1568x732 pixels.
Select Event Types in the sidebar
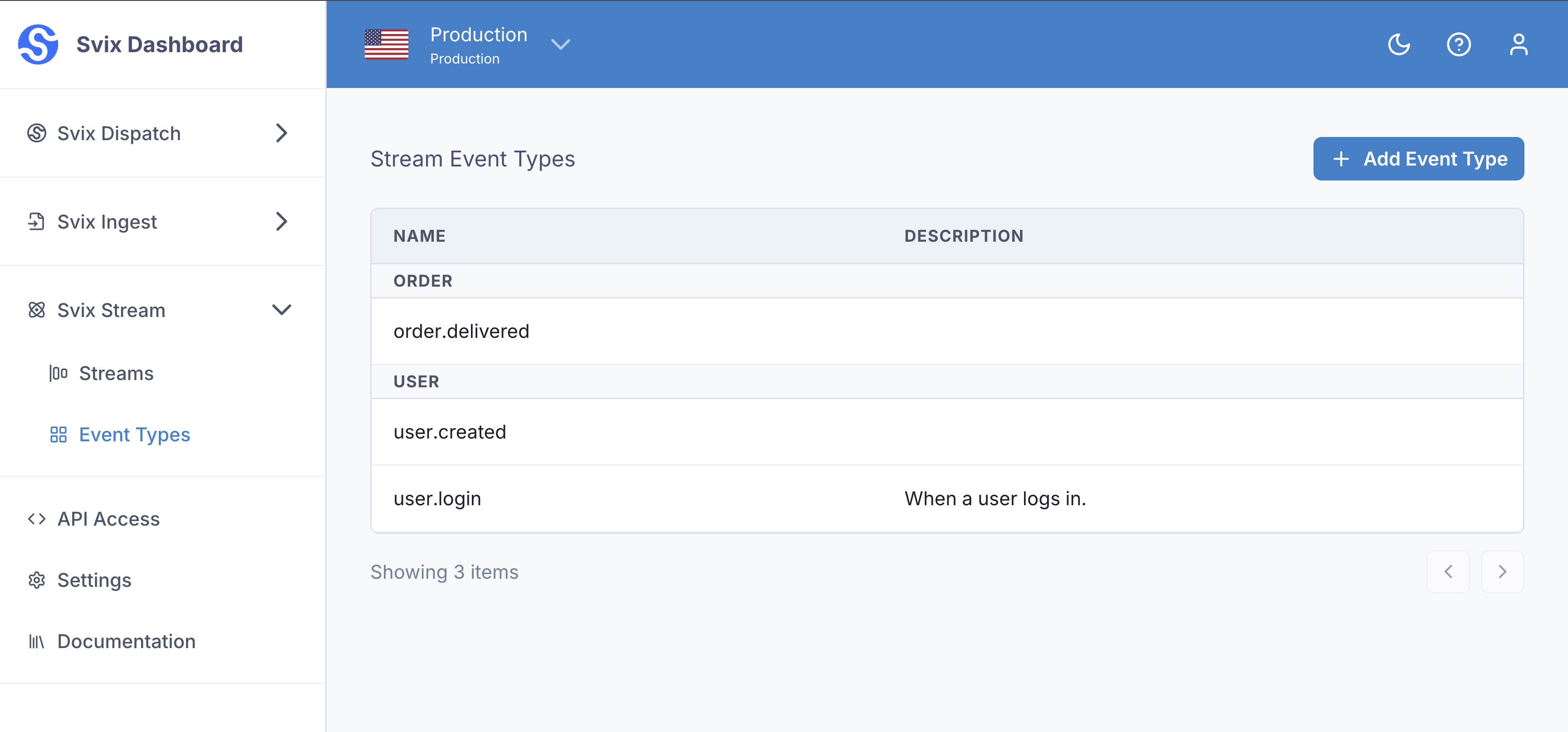134,434
